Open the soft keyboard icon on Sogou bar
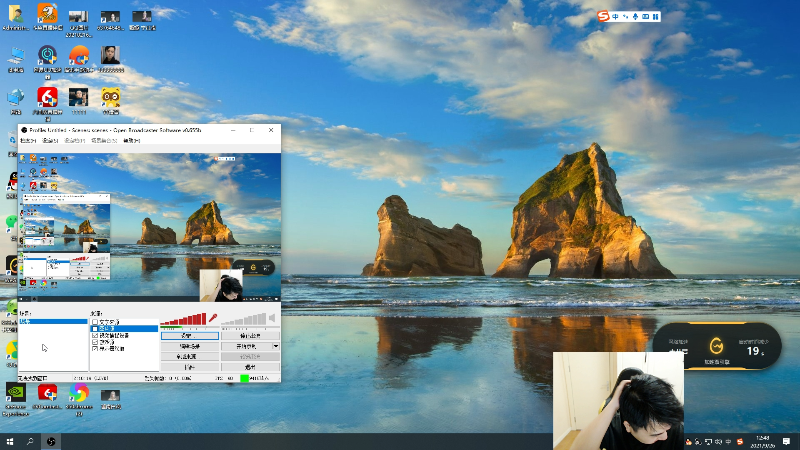The width and height of the screenshot is (800, 450). click(x=645, y=16)
